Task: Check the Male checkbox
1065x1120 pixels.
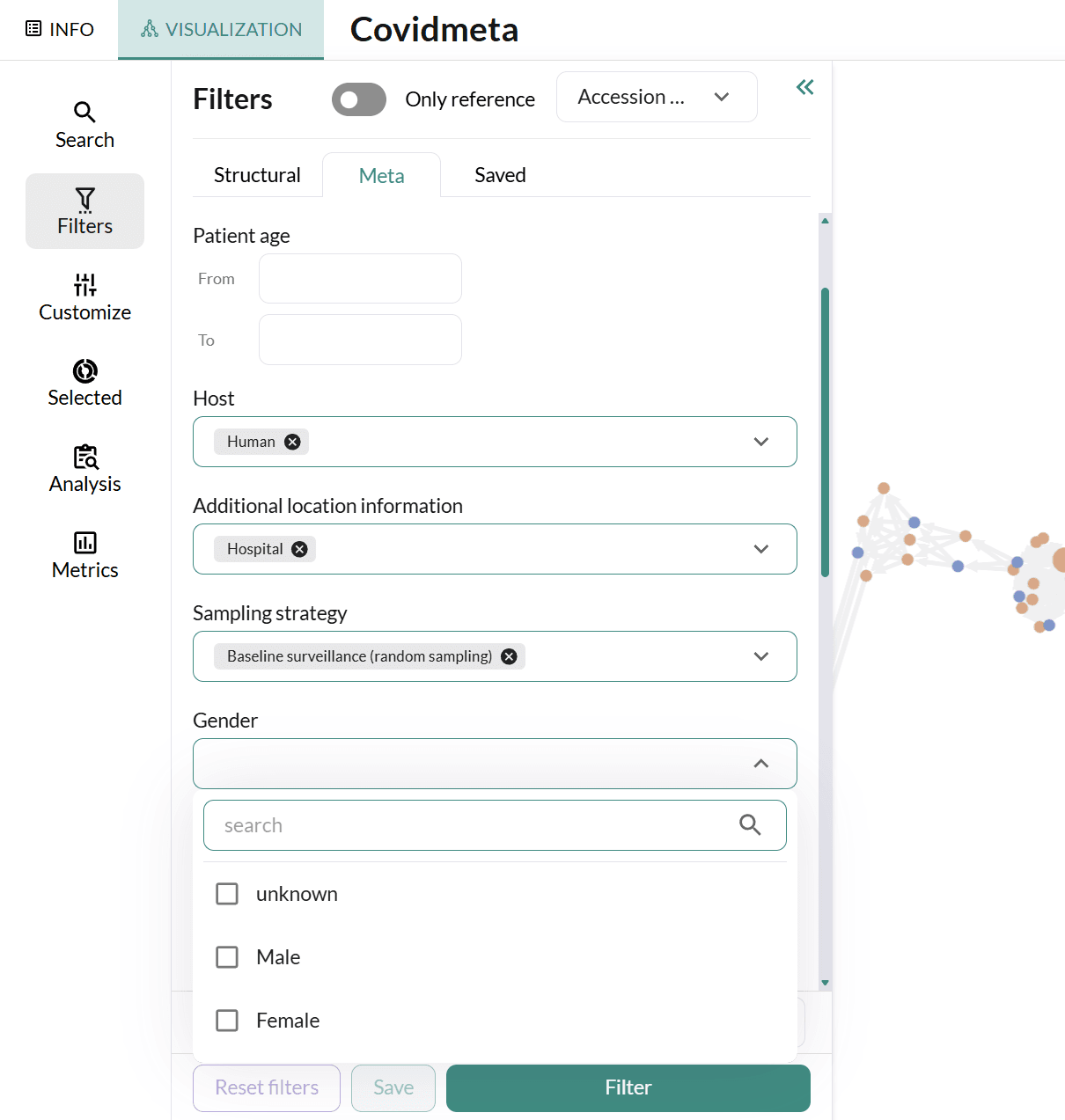Action: click(x=227, y=956)
